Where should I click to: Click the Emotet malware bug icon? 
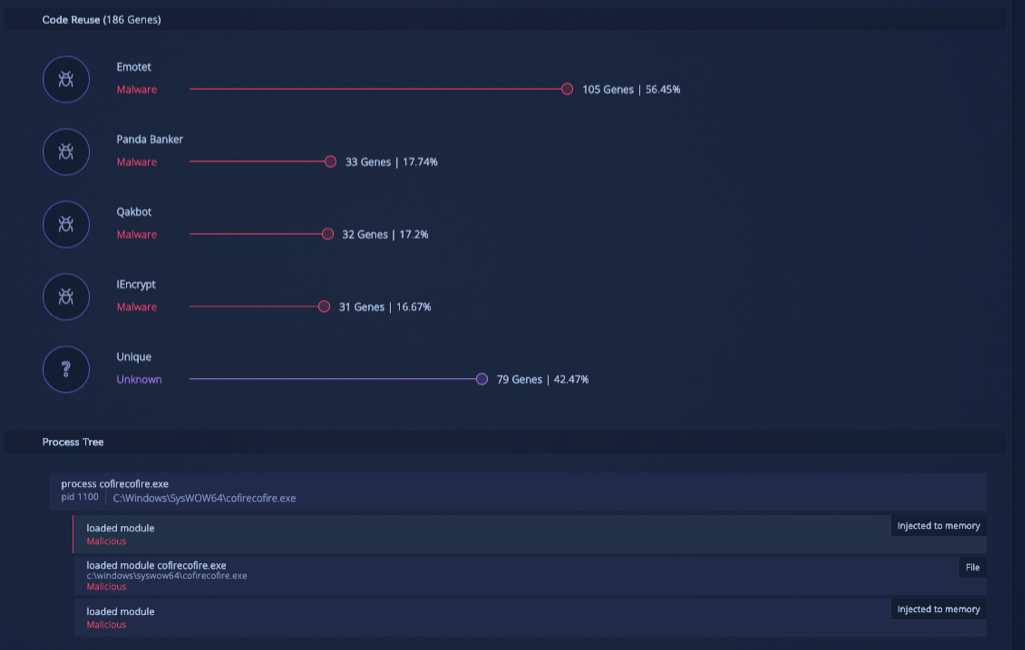(65, 79)
